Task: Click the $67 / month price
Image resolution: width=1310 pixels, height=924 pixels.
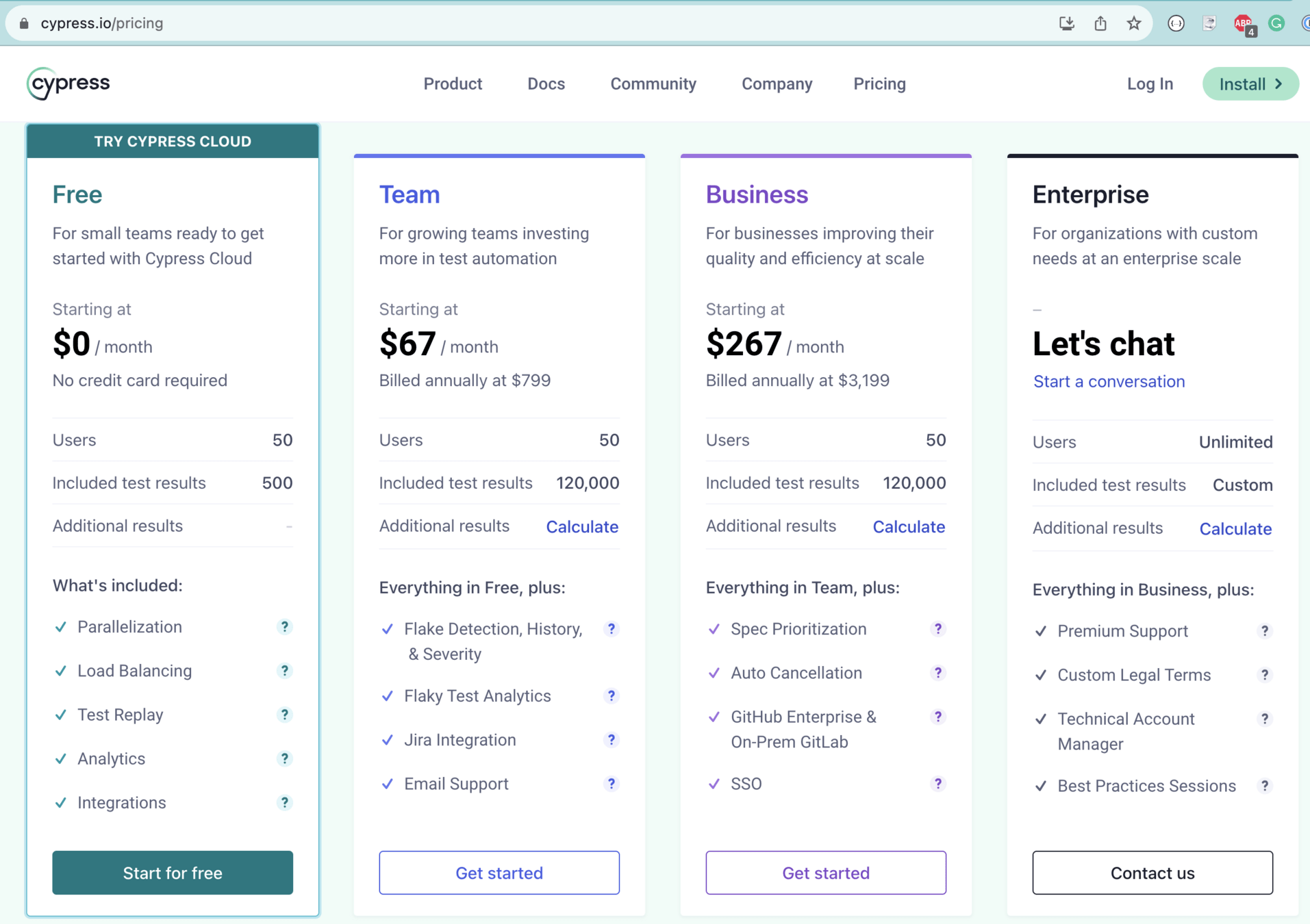Action: tap(438, 344)
